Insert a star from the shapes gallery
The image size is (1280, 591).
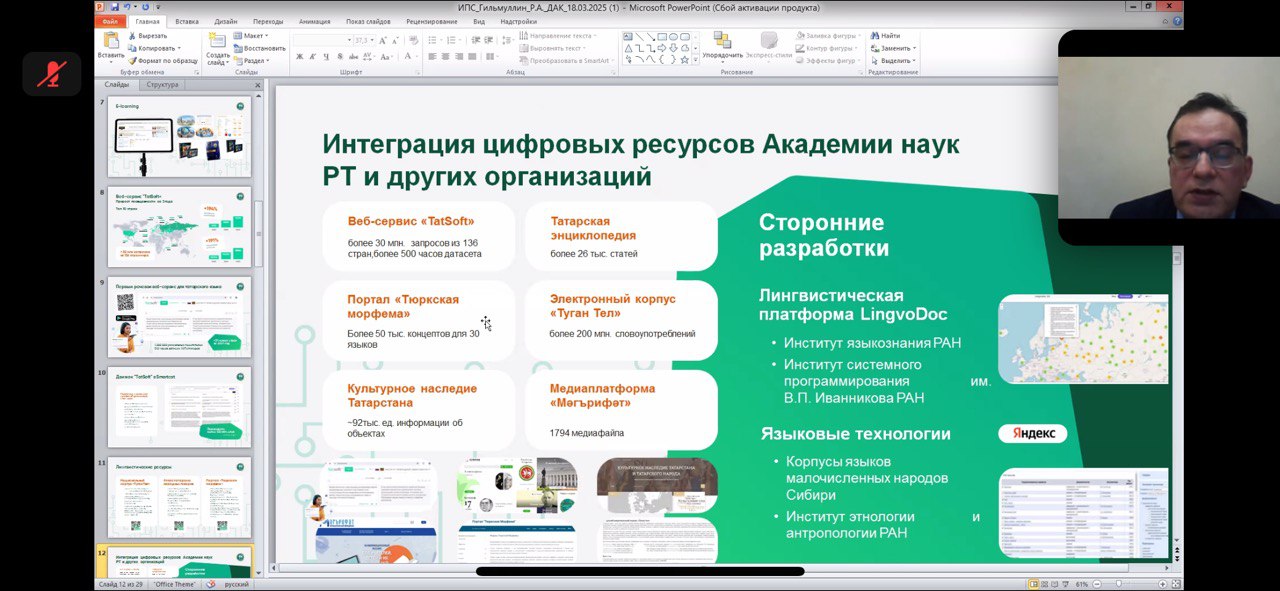684,60
